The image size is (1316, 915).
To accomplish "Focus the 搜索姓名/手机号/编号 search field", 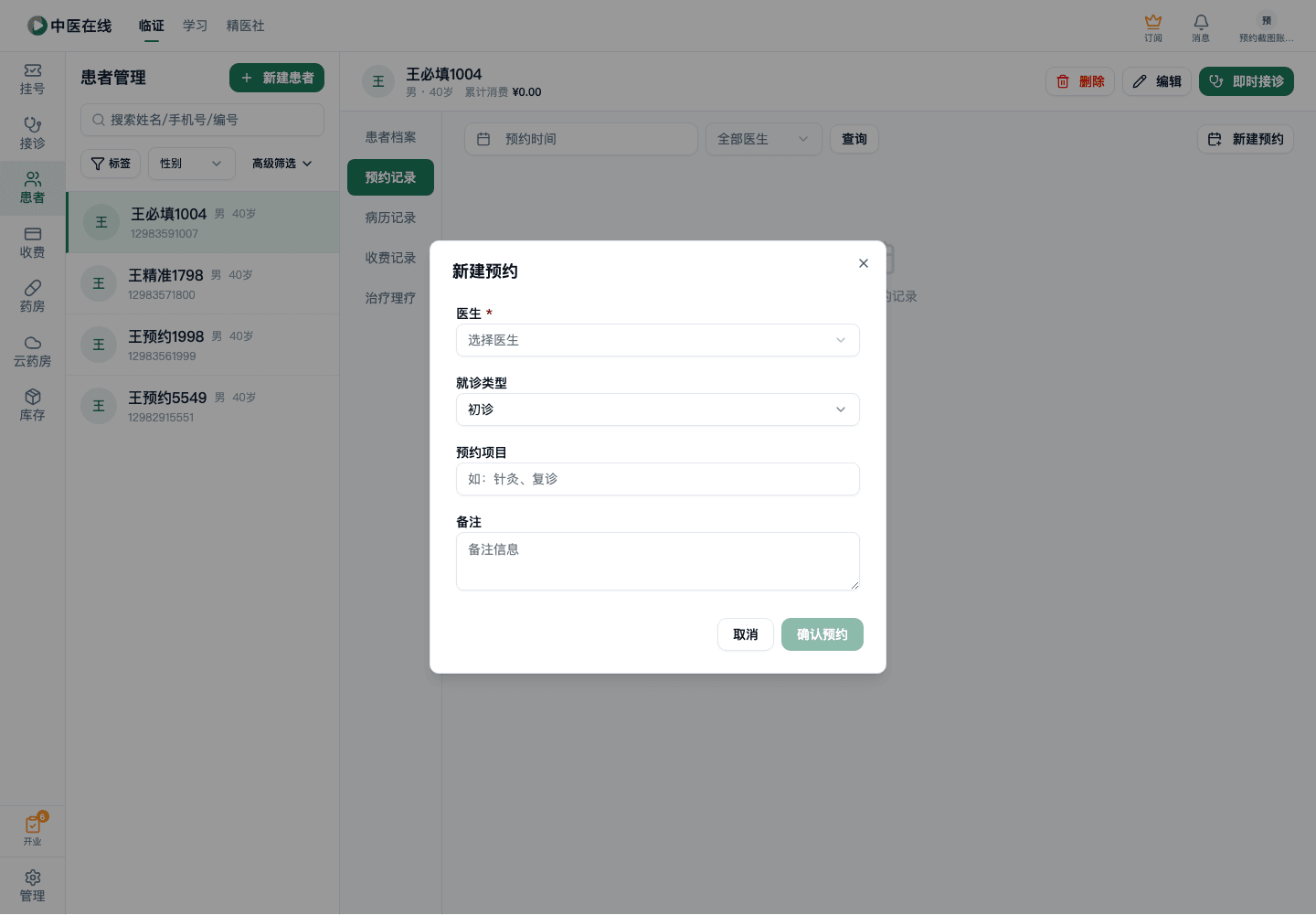I will (x=202, y=120).
